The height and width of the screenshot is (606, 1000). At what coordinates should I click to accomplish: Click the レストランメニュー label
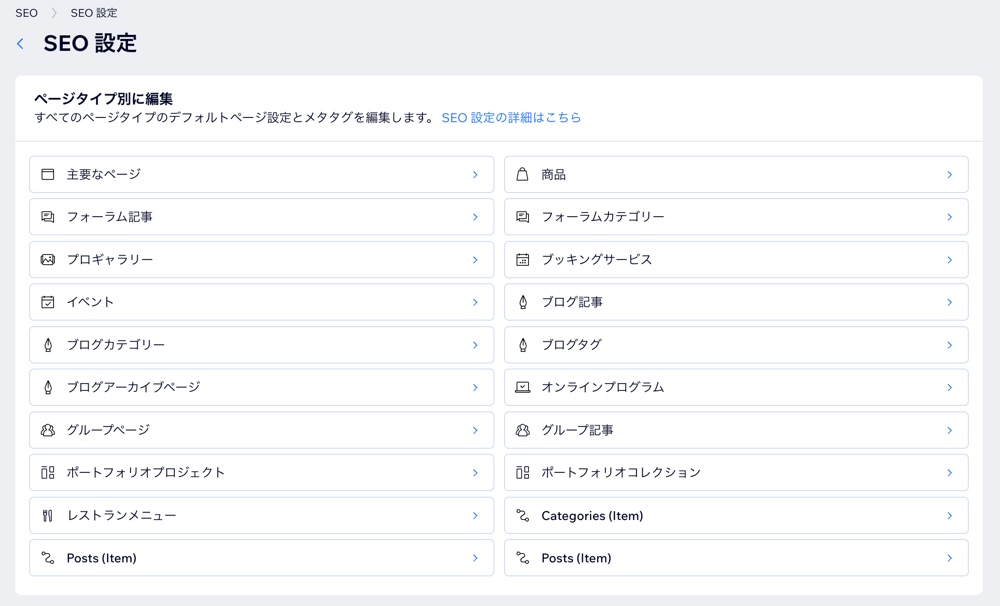coord(121,515)
